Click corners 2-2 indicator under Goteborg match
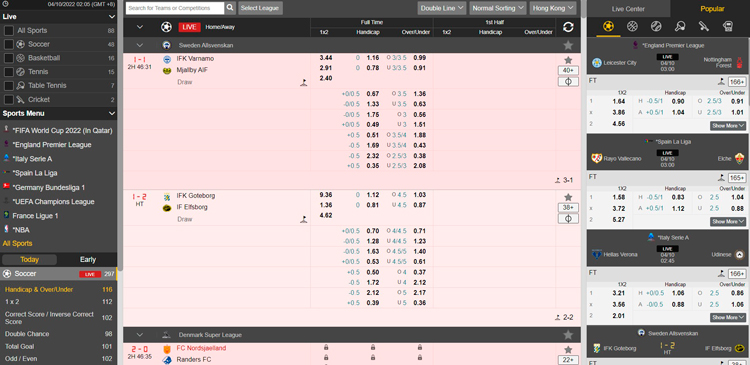 tap(564, 317)
